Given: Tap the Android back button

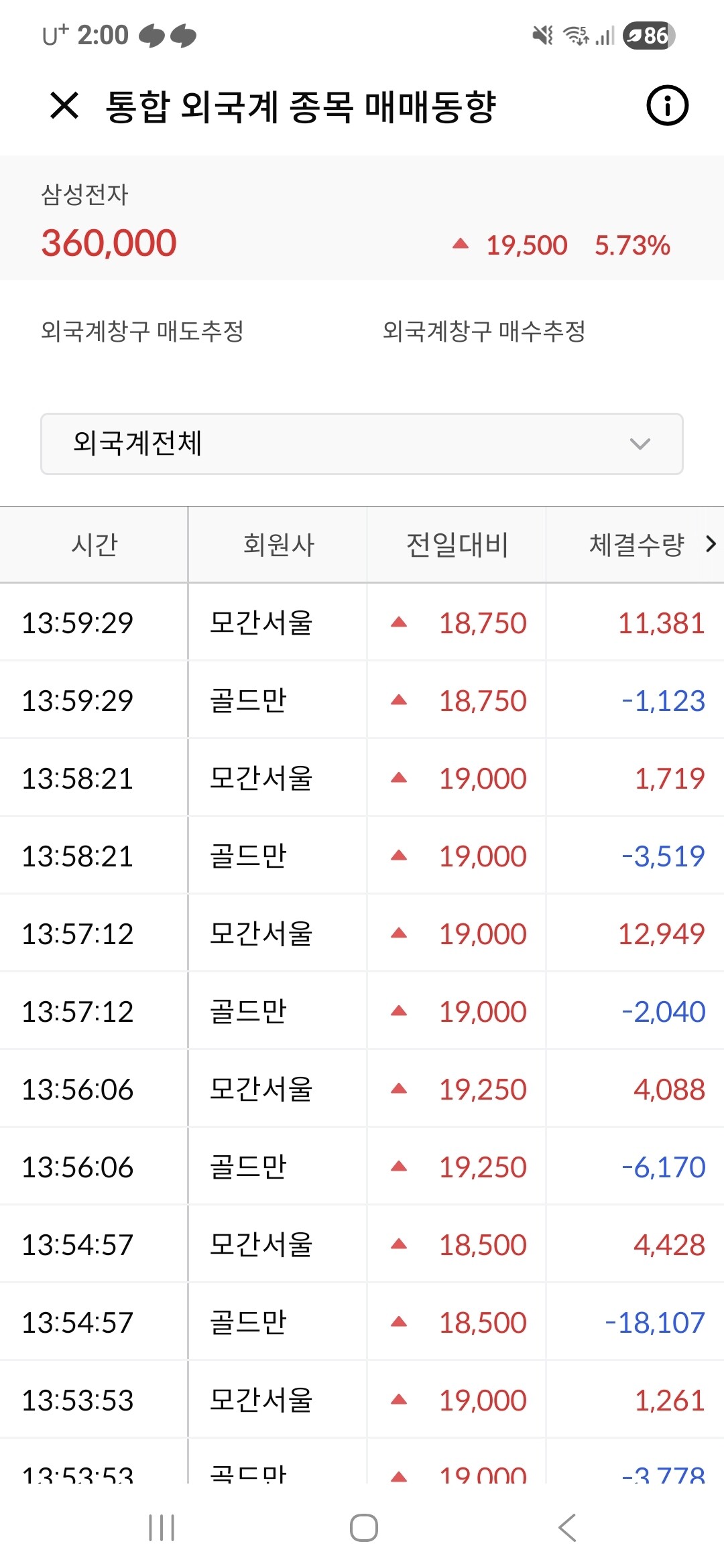Looking at the screenshot, I should click(x=567, y=1528).
